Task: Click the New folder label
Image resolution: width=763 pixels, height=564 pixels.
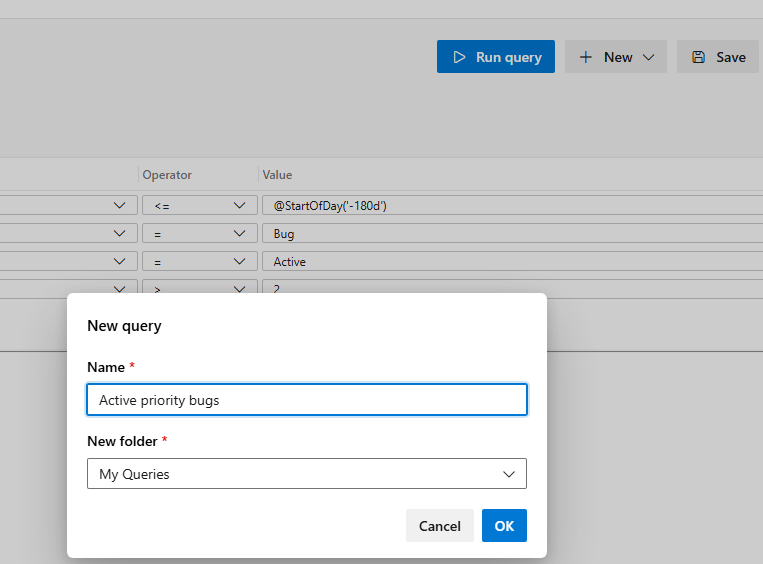Action: 122,441
